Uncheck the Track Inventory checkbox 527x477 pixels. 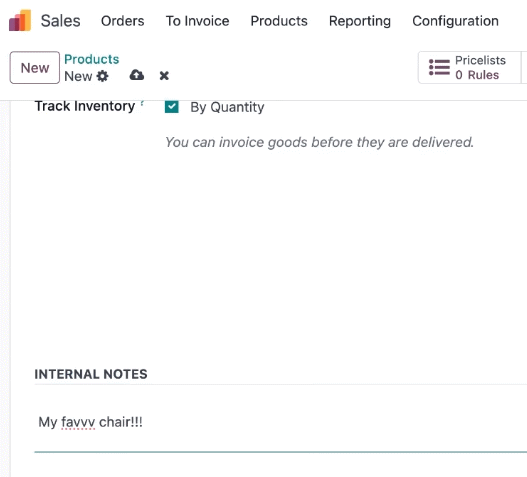click(171, 107)
